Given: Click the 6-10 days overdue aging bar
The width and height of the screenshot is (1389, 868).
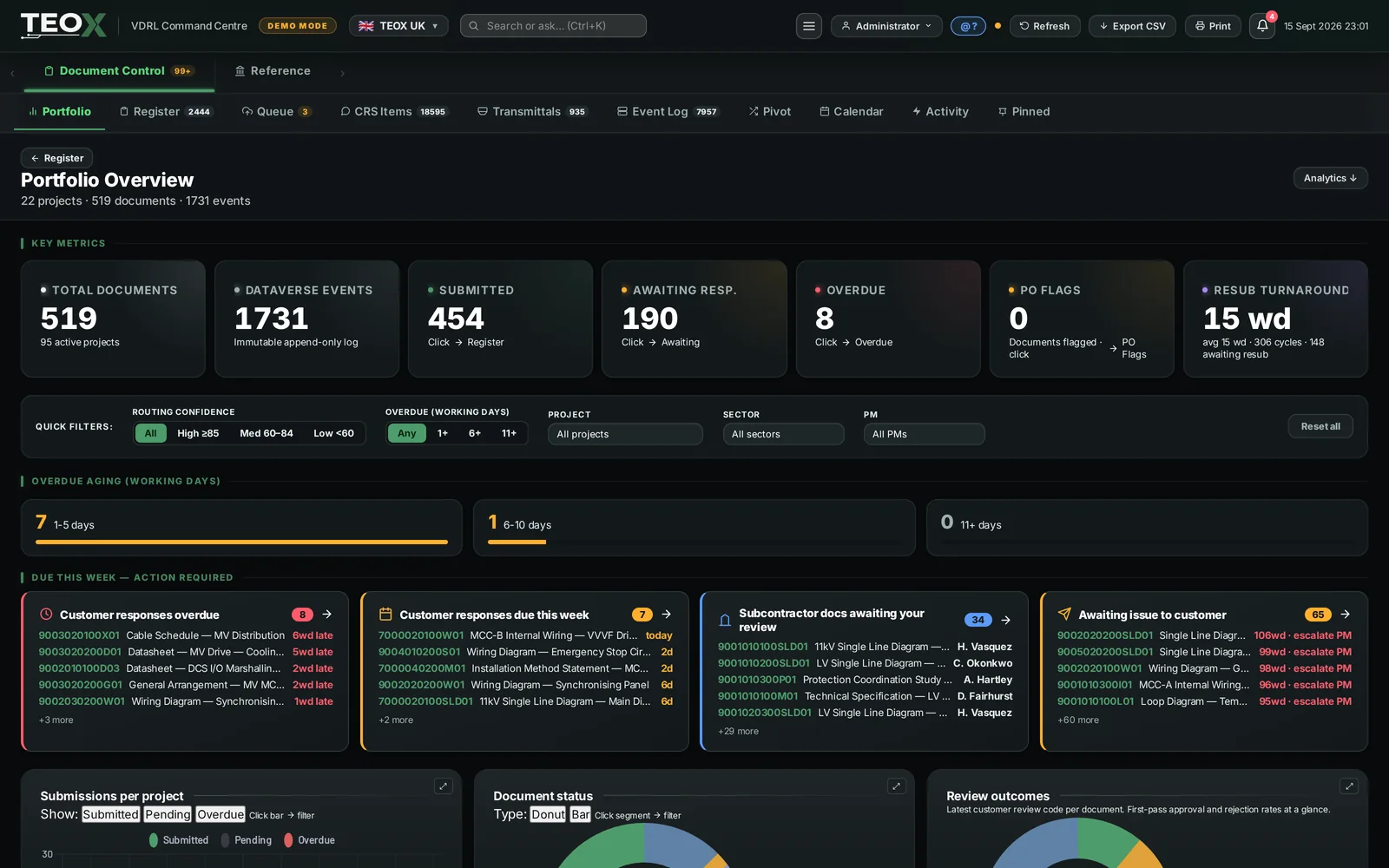Looking at the screenshot, I should click(694, 527).
